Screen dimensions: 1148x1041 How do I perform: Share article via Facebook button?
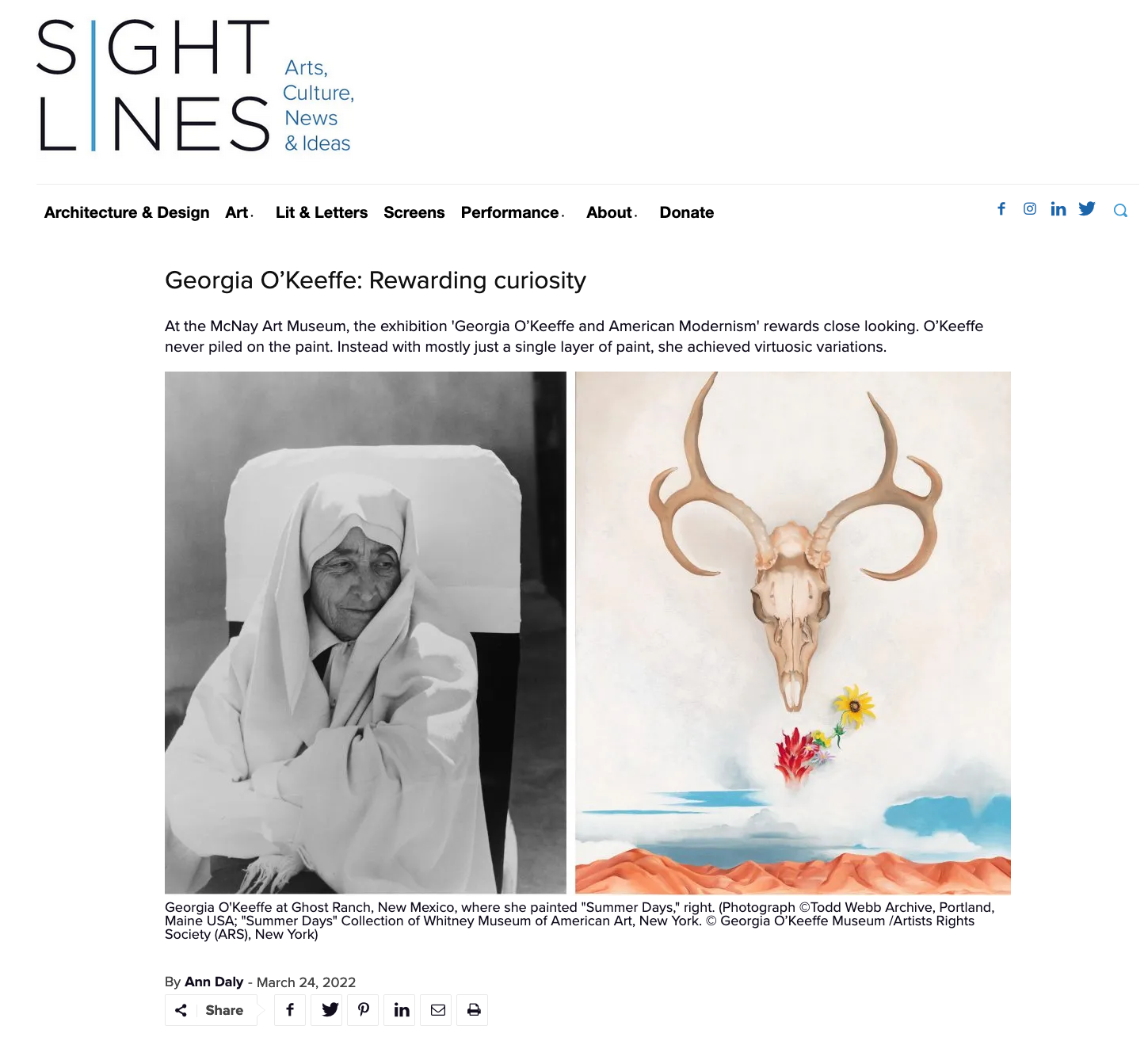point(290,1010)
